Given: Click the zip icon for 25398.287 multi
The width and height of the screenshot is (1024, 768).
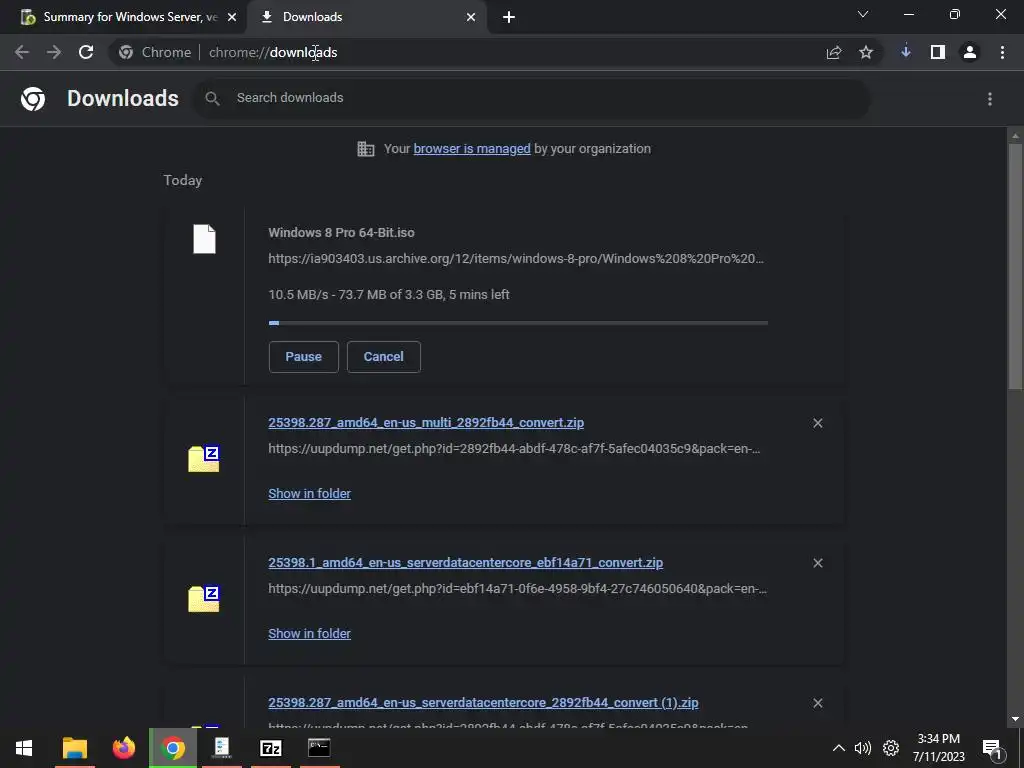Looking at the screenshot, I should [x=204, y=458].
